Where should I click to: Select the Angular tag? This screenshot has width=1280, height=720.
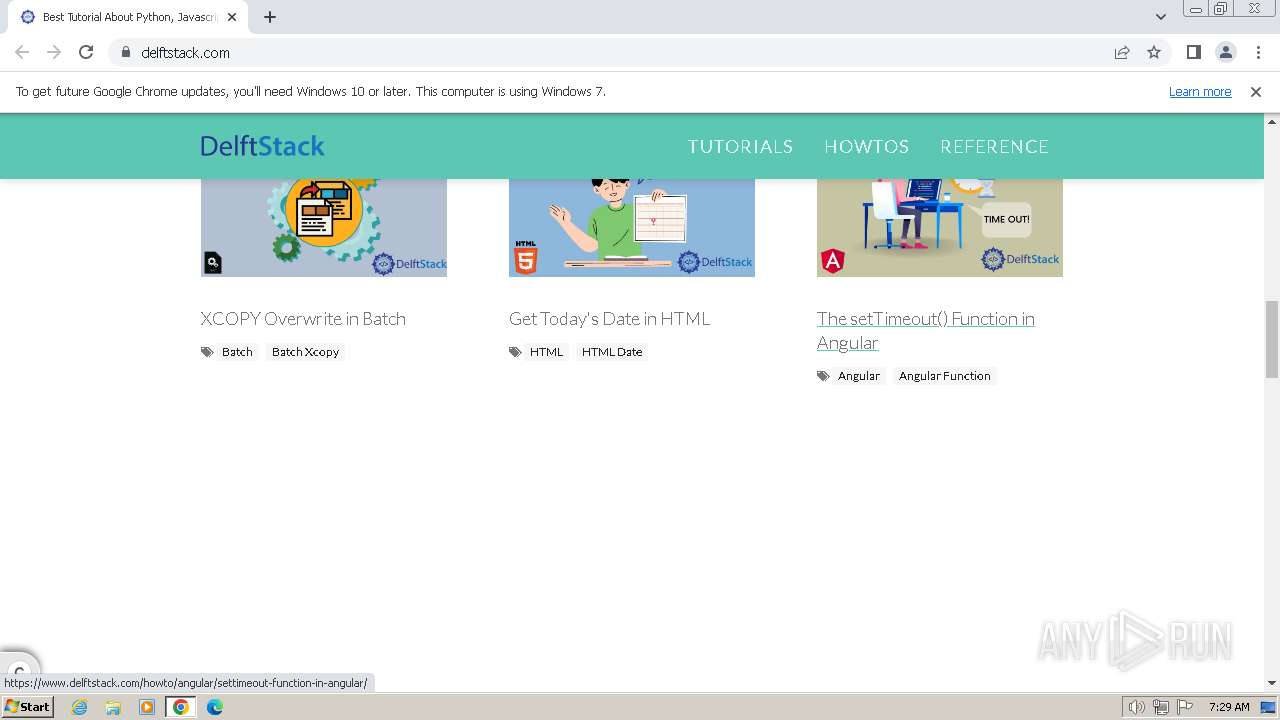pos(859,376)
